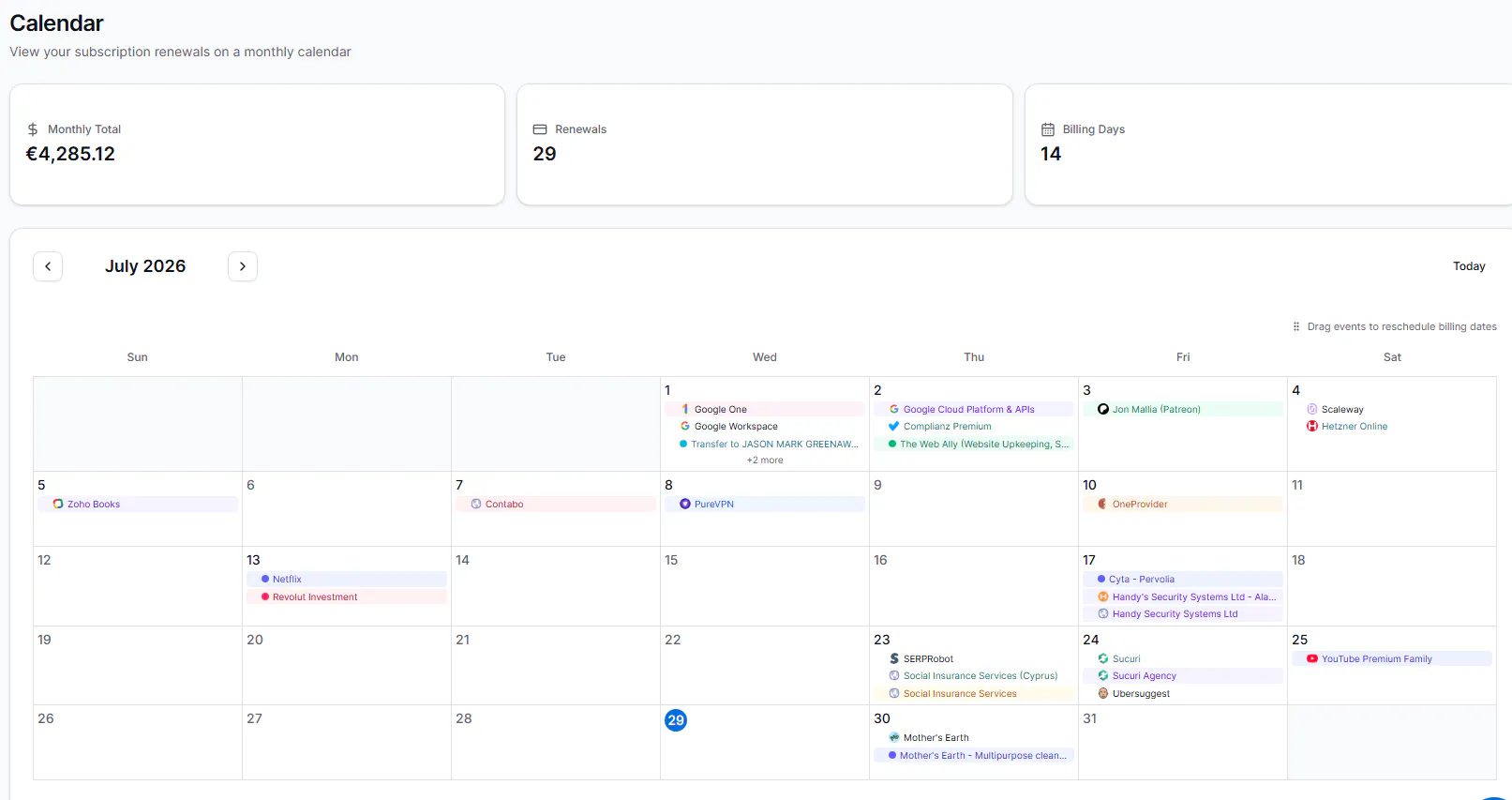Open the Revolut Investment event
Viewport: 1512px width, 800px height.
[x=347, y=596]
